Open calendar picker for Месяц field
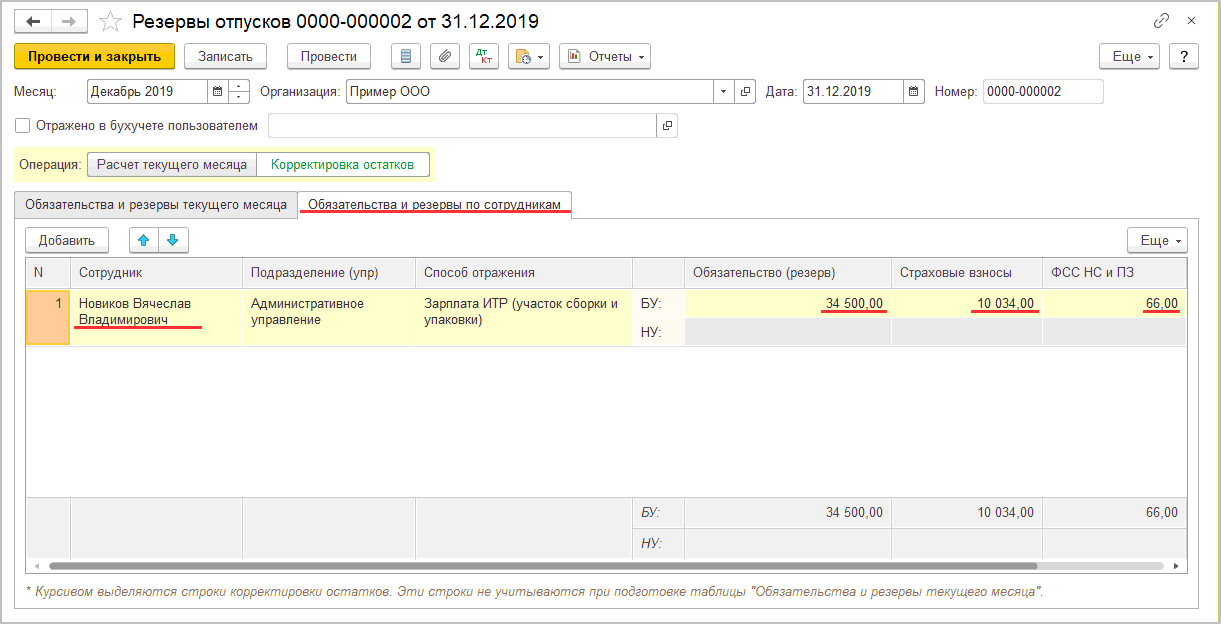1221x624 pixels. pos(217,91)
